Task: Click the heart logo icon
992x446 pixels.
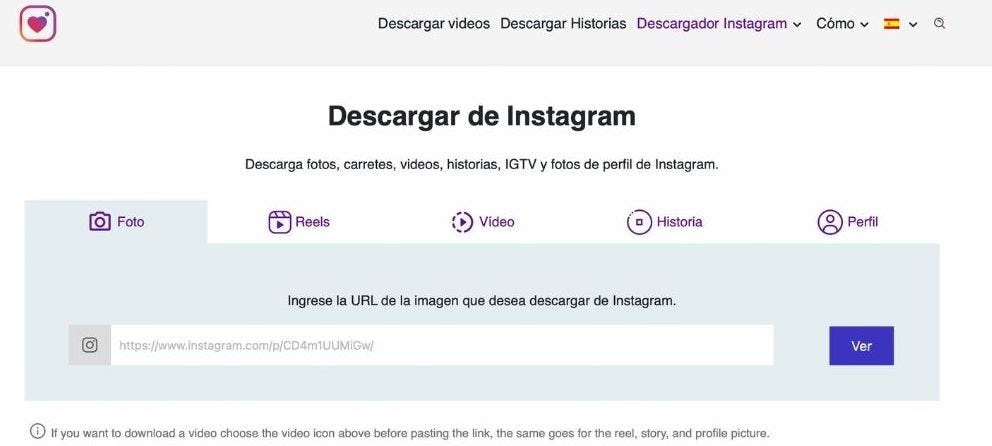Action: click(x=38, y=23)
